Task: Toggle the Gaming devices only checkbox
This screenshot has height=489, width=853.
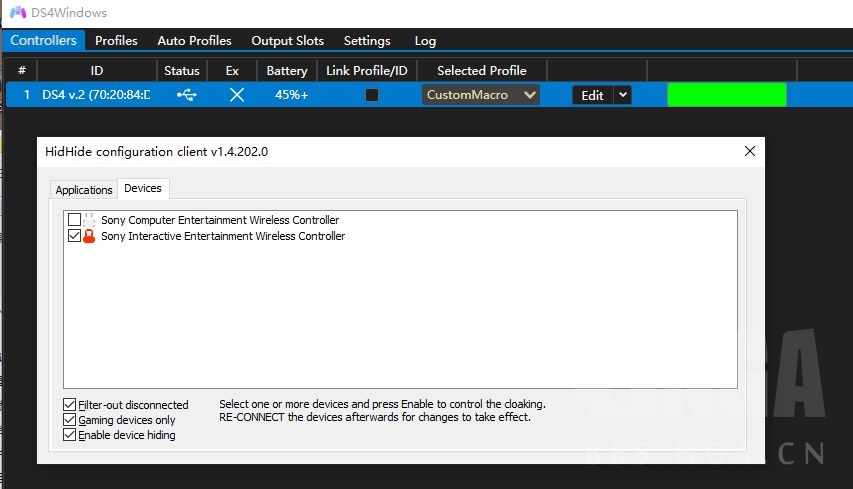Action: (x=70, y=420)
